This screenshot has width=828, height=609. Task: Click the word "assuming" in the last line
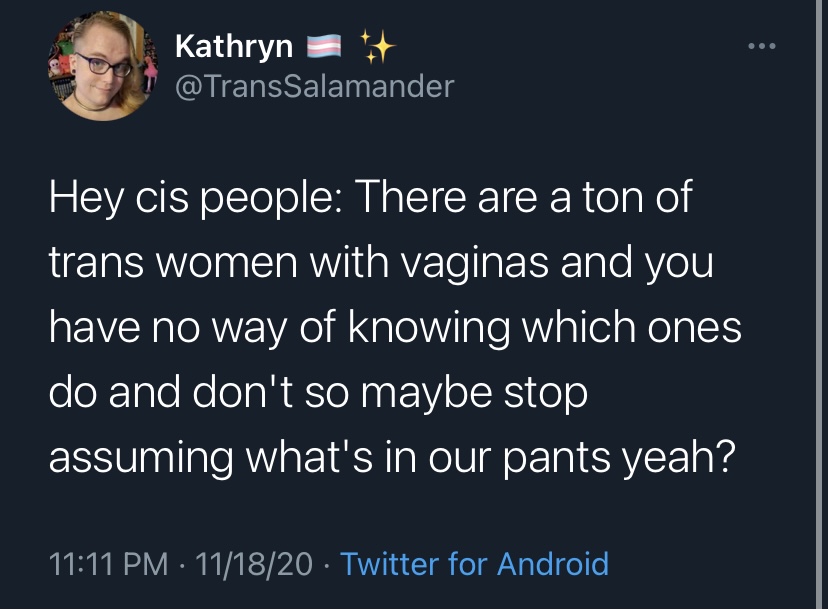[x=141, y=458]
